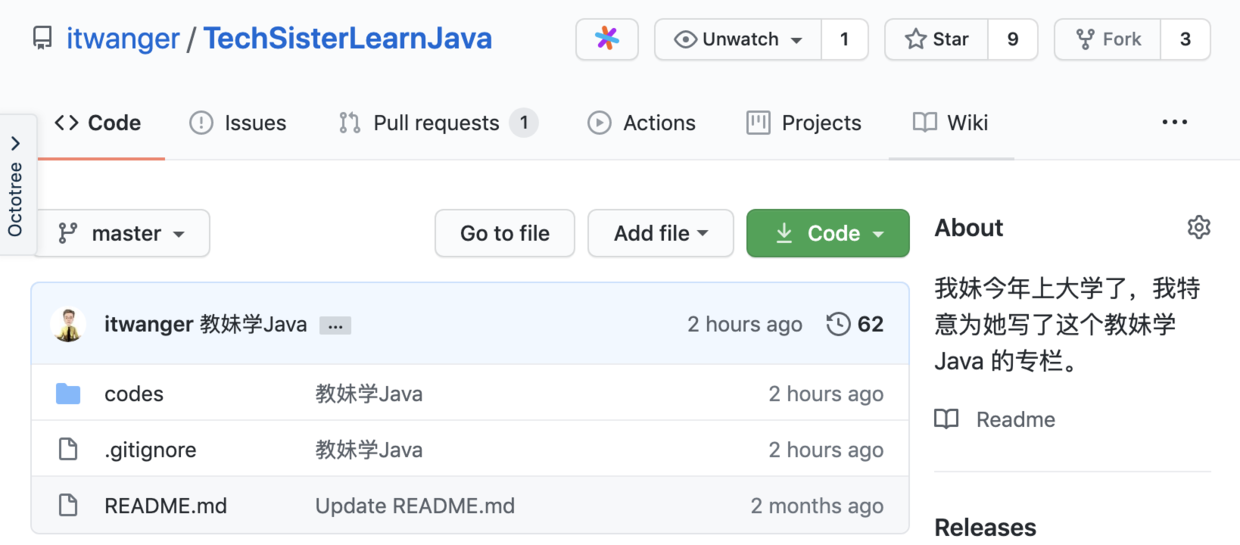The image size is (1240, 545).
Task: Click the colorful star extension button
Action: (607, 39)
